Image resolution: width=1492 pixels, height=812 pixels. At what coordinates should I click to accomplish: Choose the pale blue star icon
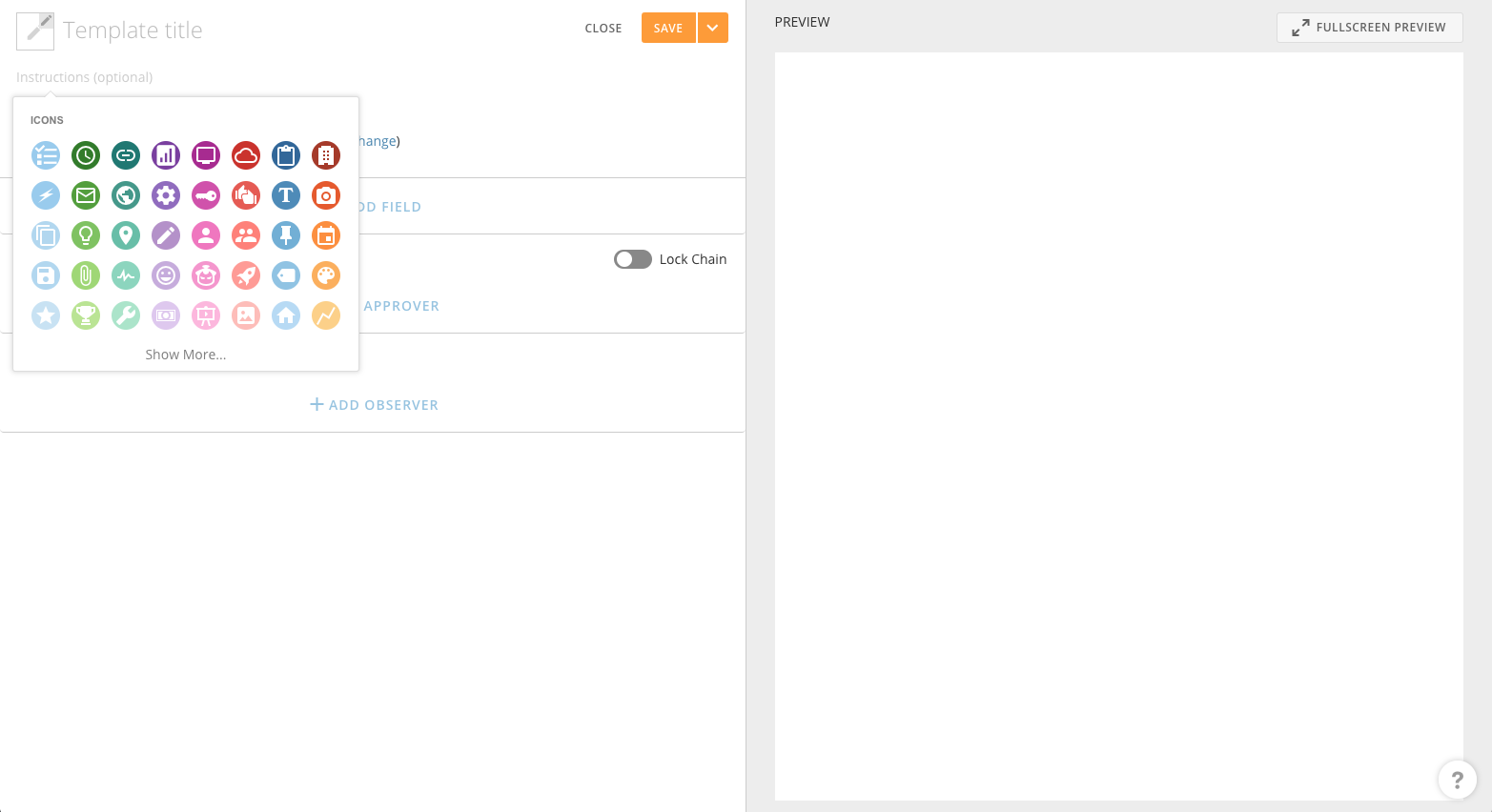pyautogui.click(x=46, y=315)
